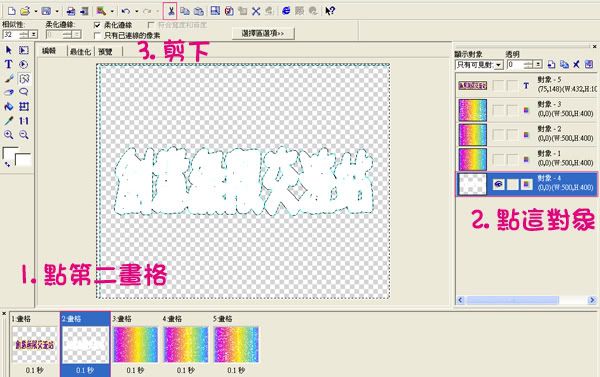The image size is (600, 377).
Task: Switch to the 編輯 tab
Action: [49, 51]
